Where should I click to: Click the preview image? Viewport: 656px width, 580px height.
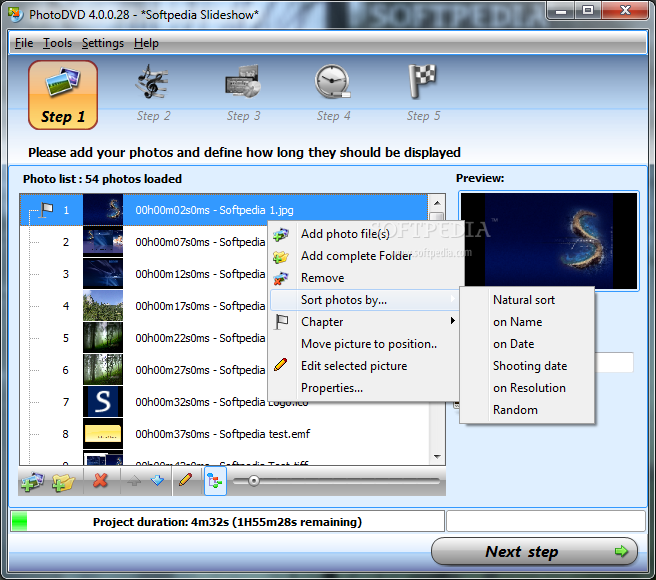[549, 241]
